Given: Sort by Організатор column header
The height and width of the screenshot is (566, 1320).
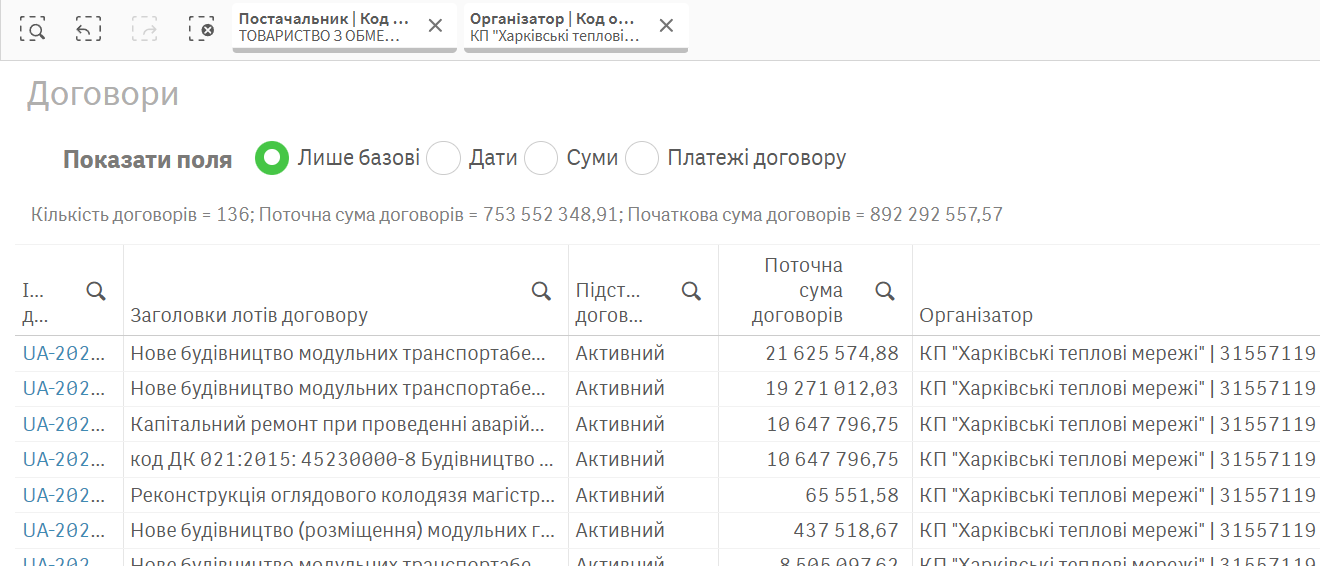Looking at the screenshot, I should [976, 316].
